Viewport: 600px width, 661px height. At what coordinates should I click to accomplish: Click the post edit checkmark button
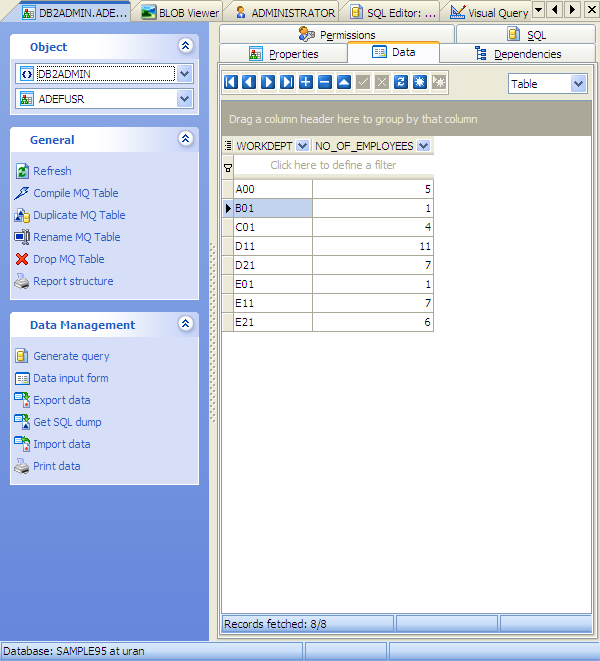tap(363, 82)
